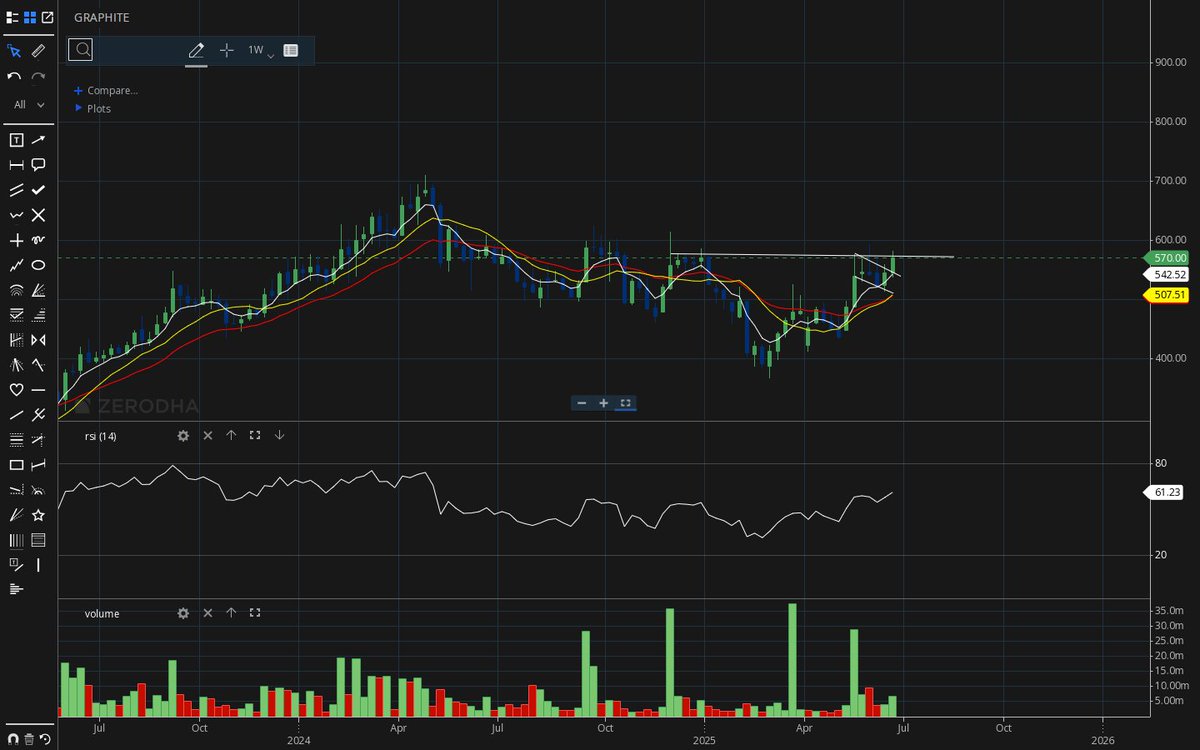Toggle the table heads-up display icon
This screenshot has height=750, width=1200.
coord(290,50)
